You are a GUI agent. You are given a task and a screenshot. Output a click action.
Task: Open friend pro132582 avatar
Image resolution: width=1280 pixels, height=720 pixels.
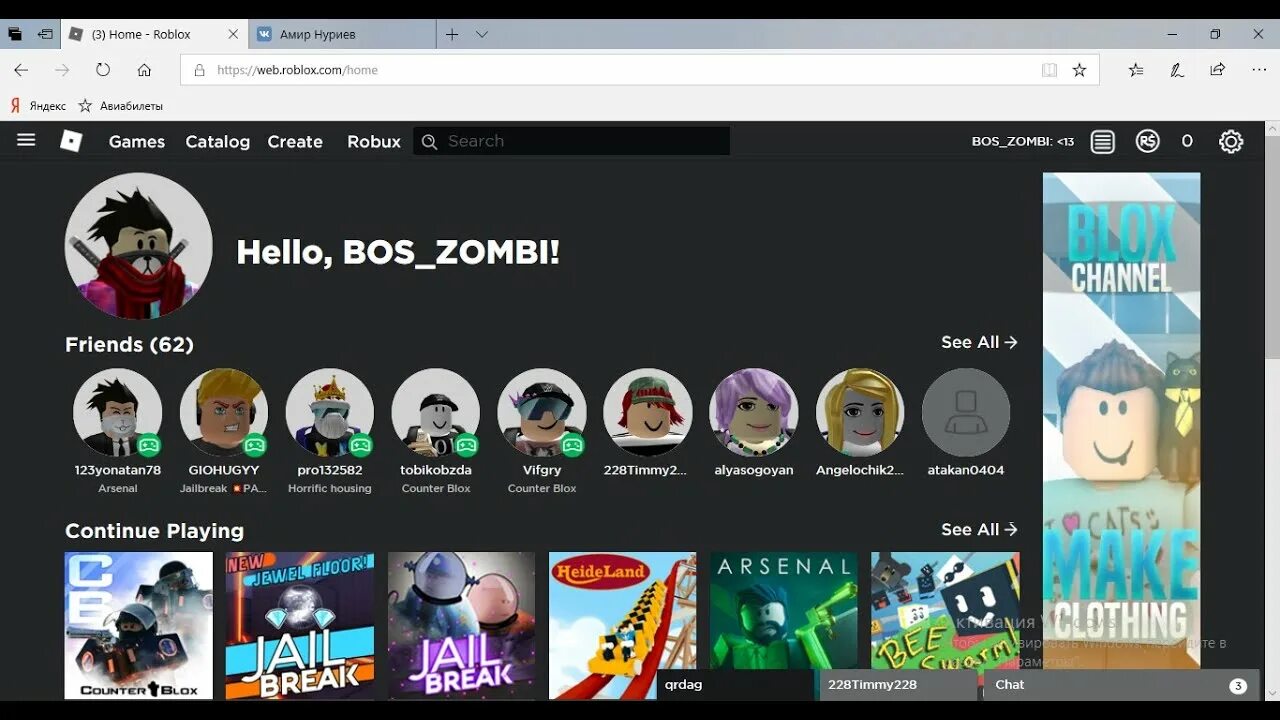tap(330, 412)
